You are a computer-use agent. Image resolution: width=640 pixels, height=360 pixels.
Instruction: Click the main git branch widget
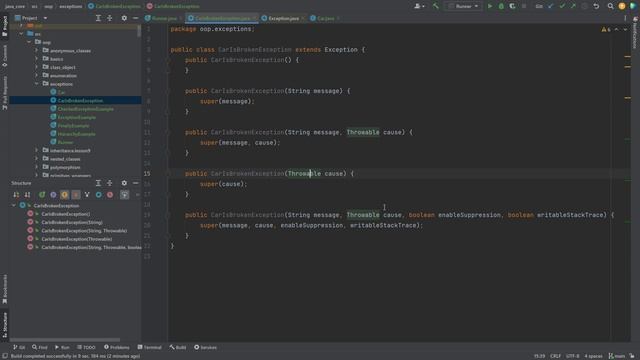617,356
